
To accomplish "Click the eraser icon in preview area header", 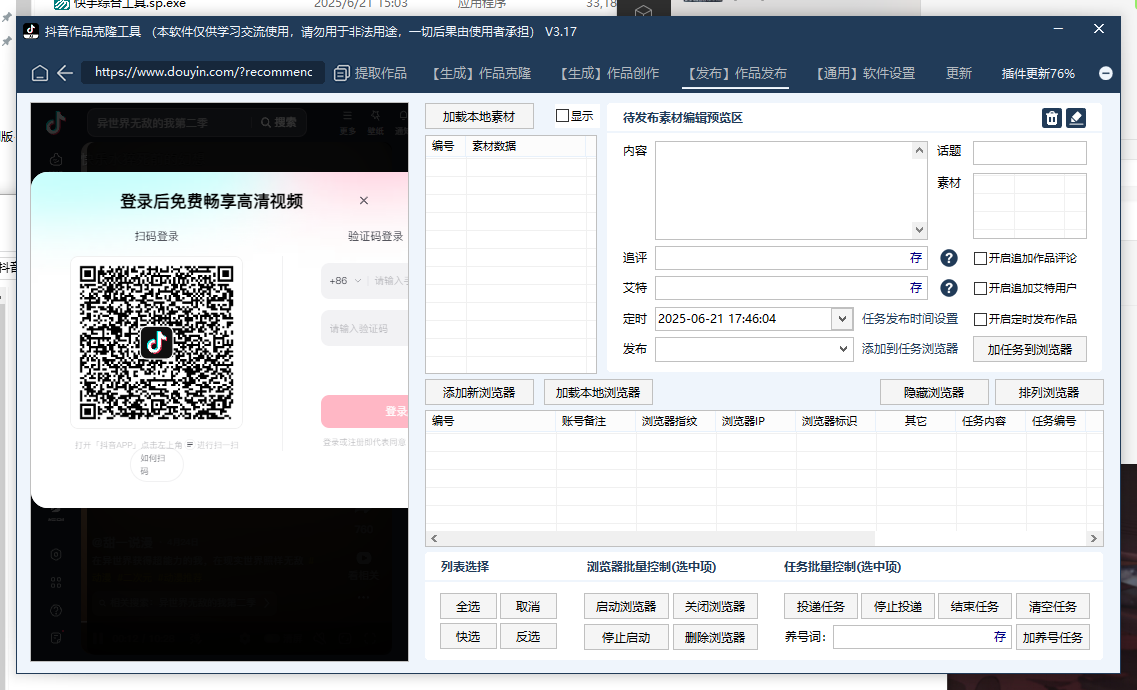I will pyautogui.click(x=1075, y=118).
